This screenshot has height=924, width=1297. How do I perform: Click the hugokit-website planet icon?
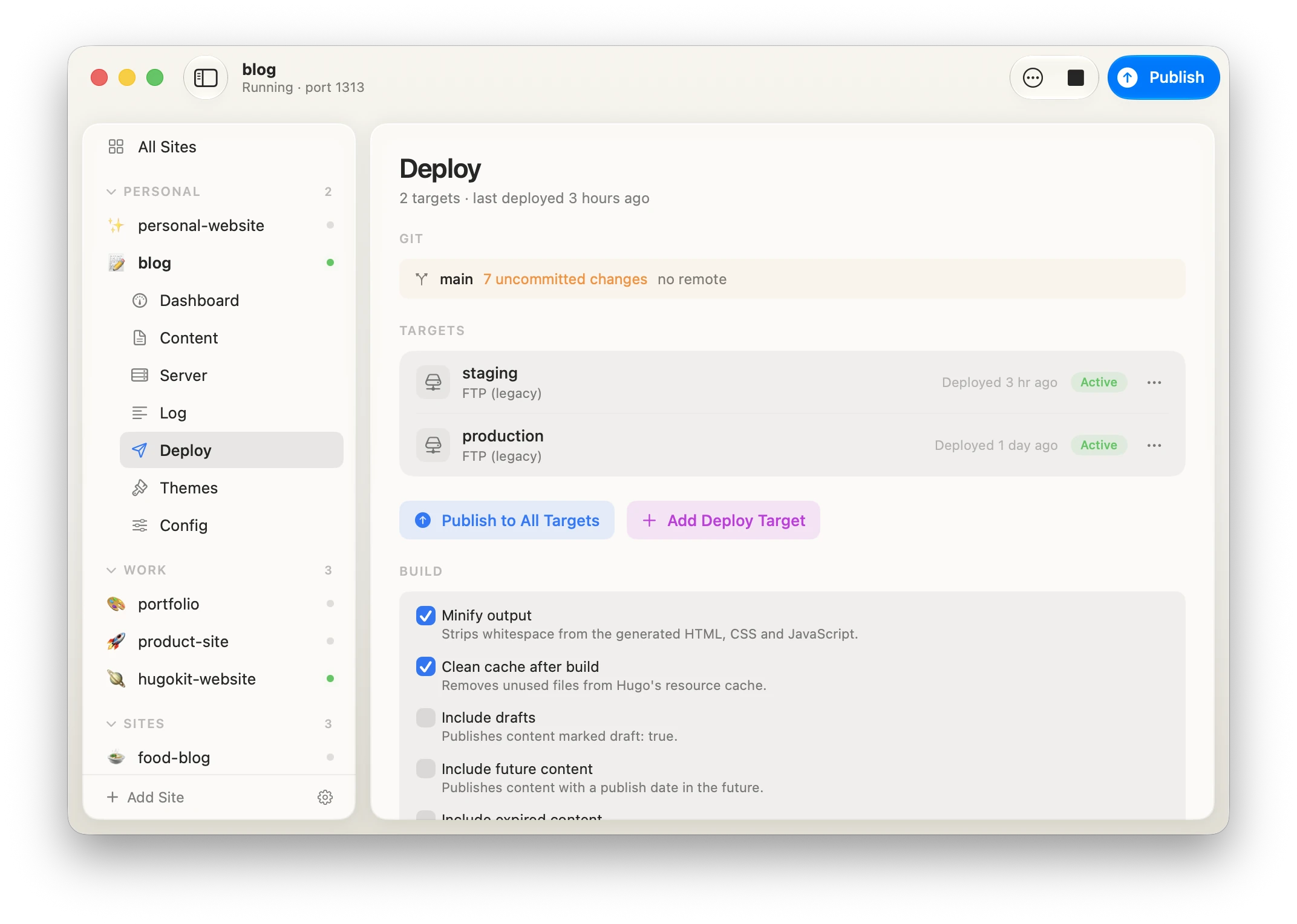[x=116, y=679]
